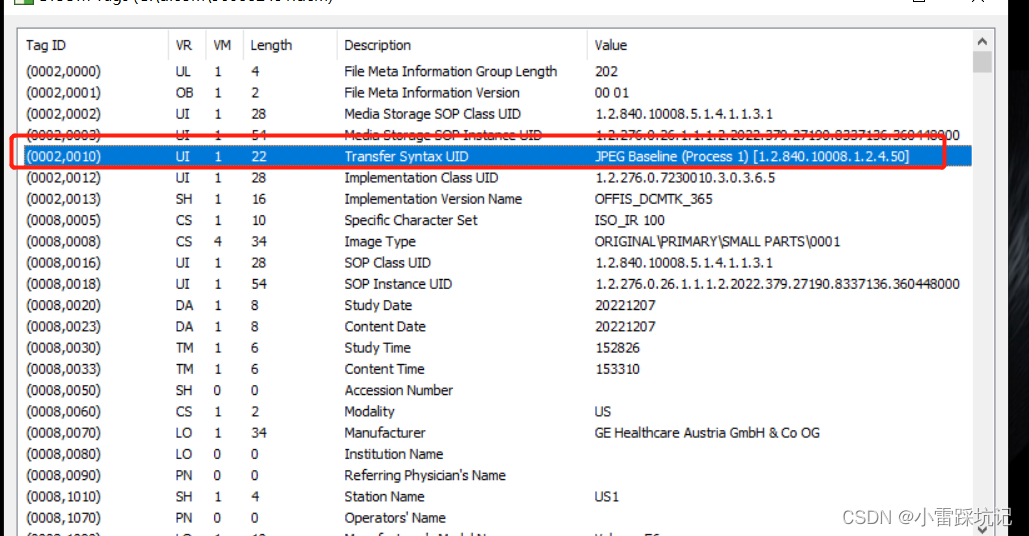The height and width of the screenshot is (536, 1029).
Task: Select the Modality row
Action: coord(497,411)
